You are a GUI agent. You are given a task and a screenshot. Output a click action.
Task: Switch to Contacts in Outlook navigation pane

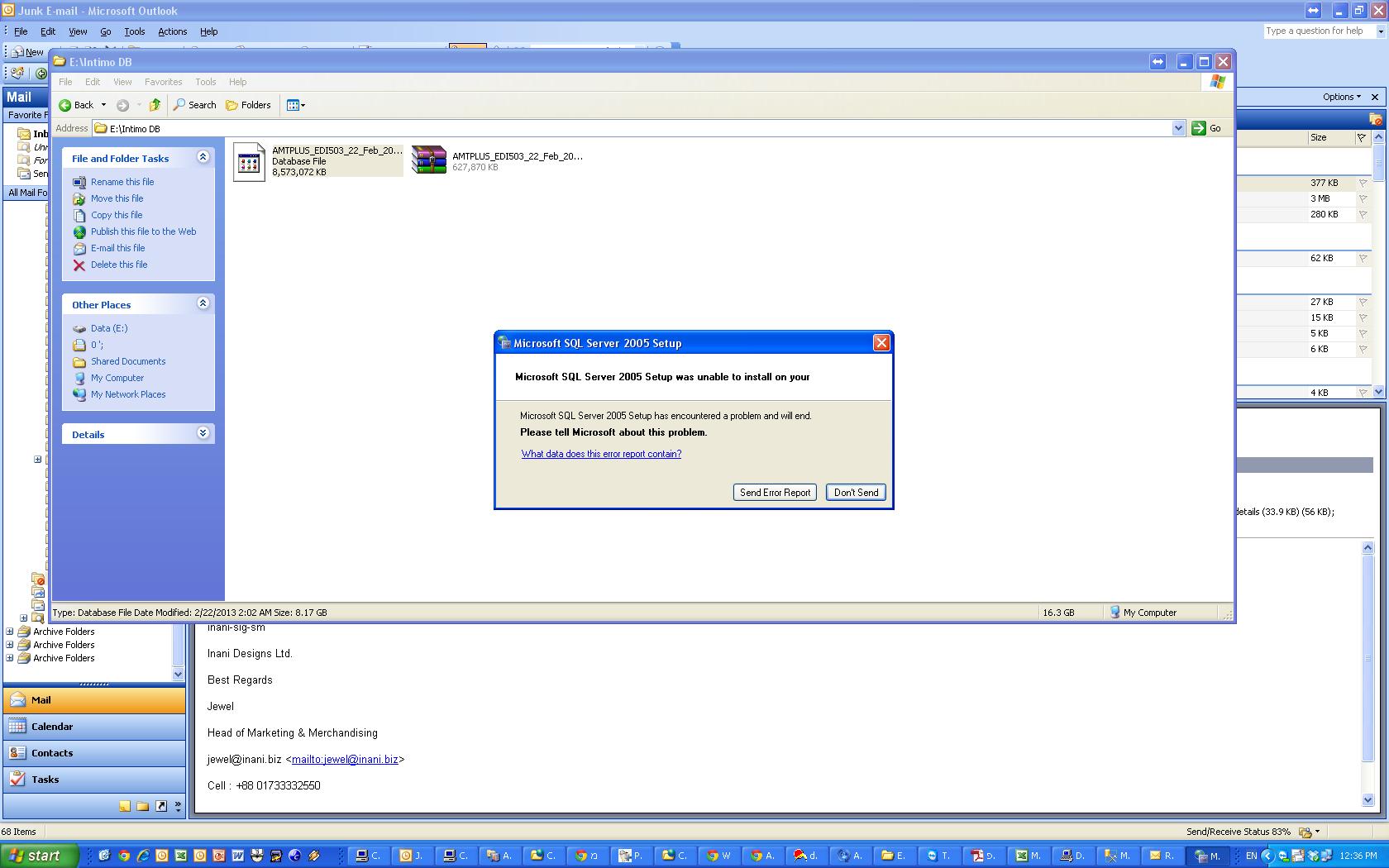(94, 753)
